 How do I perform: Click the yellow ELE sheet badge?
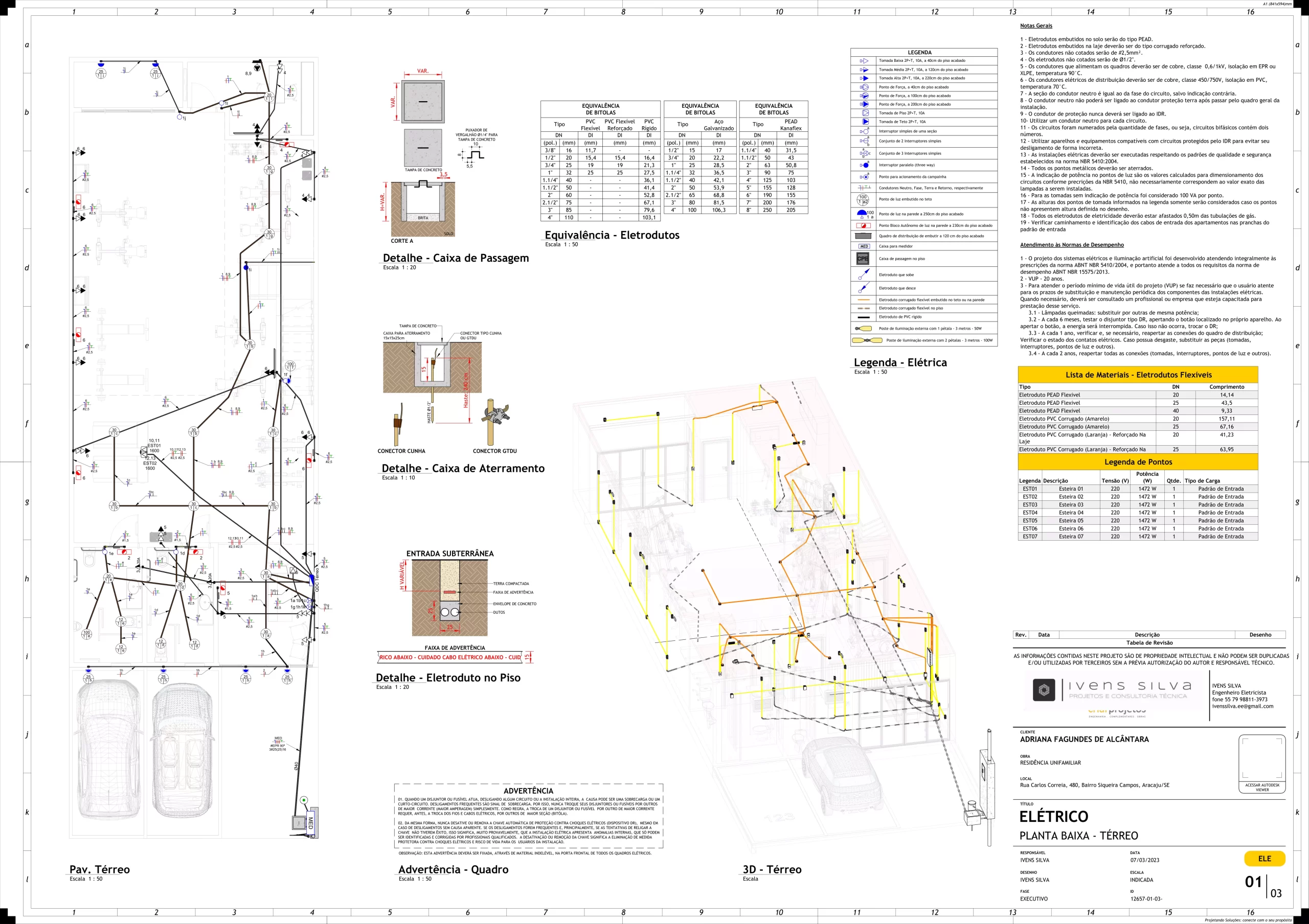pyautogui.click(x=1265, y=859)
